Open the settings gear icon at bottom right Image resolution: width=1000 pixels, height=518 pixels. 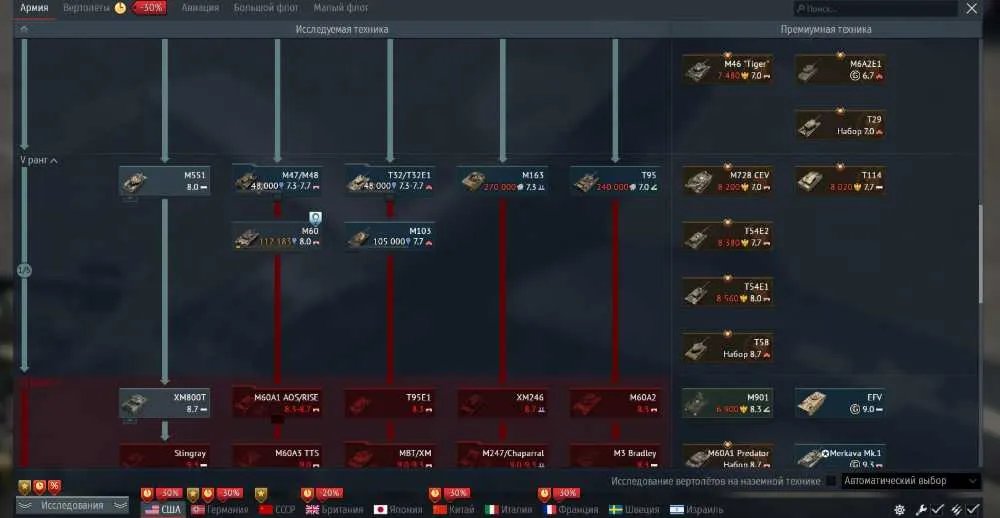[x=900, y=510]
